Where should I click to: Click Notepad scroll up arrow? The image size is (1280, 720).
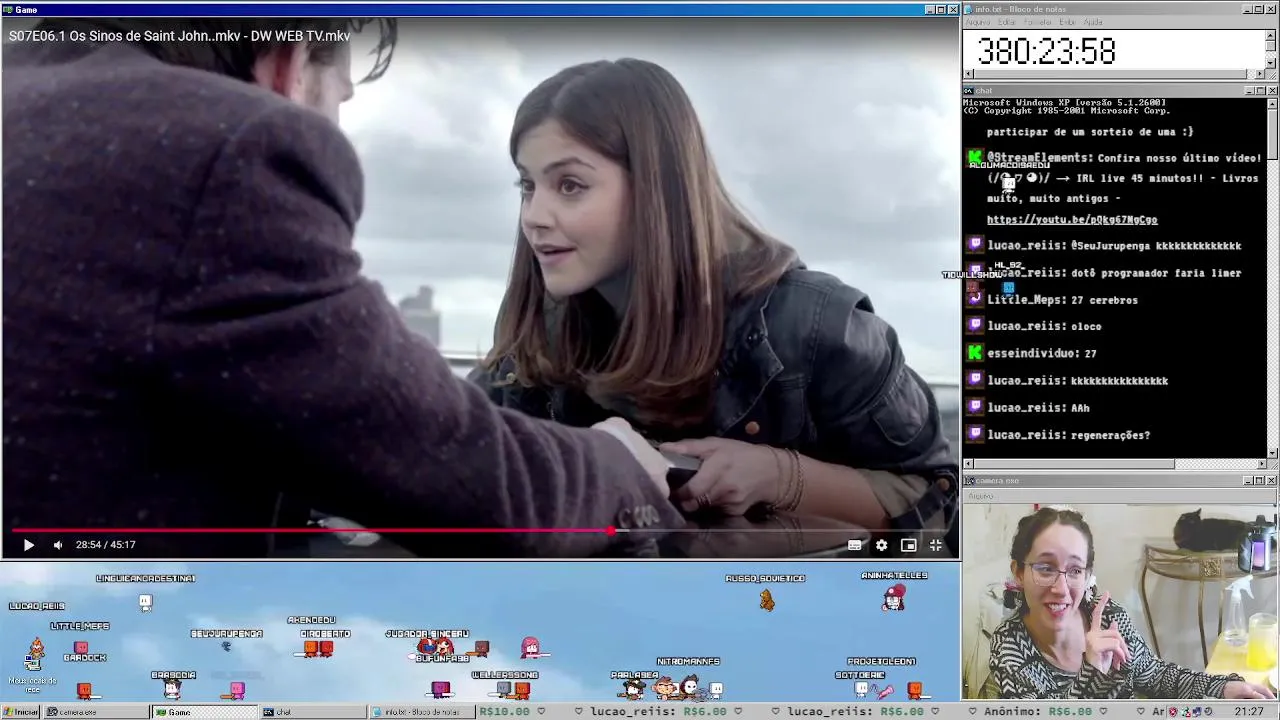point(1271,35)
